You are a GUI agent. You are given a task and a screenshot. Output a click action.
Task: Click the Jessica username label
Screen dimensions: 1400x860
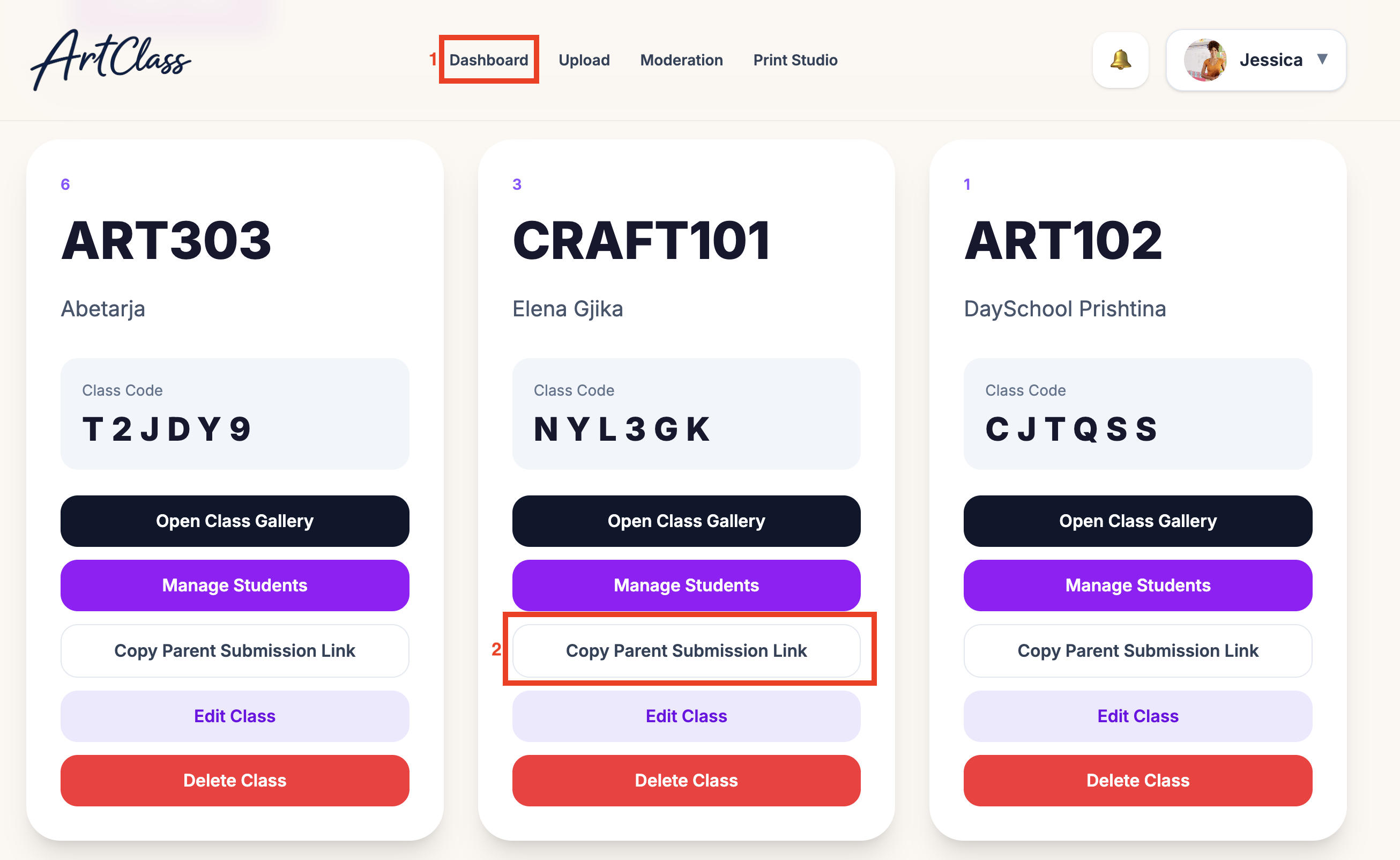1271,60
